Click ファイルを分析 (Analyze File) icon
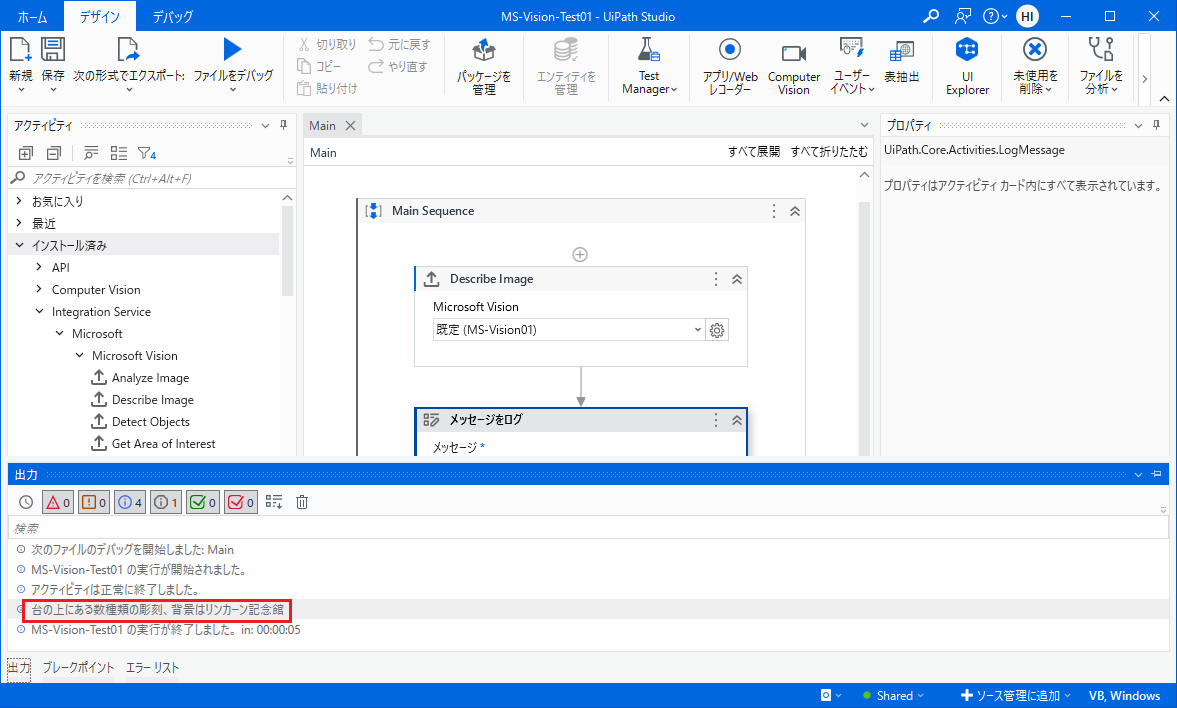The image size is (1177, 708). 1101,50
